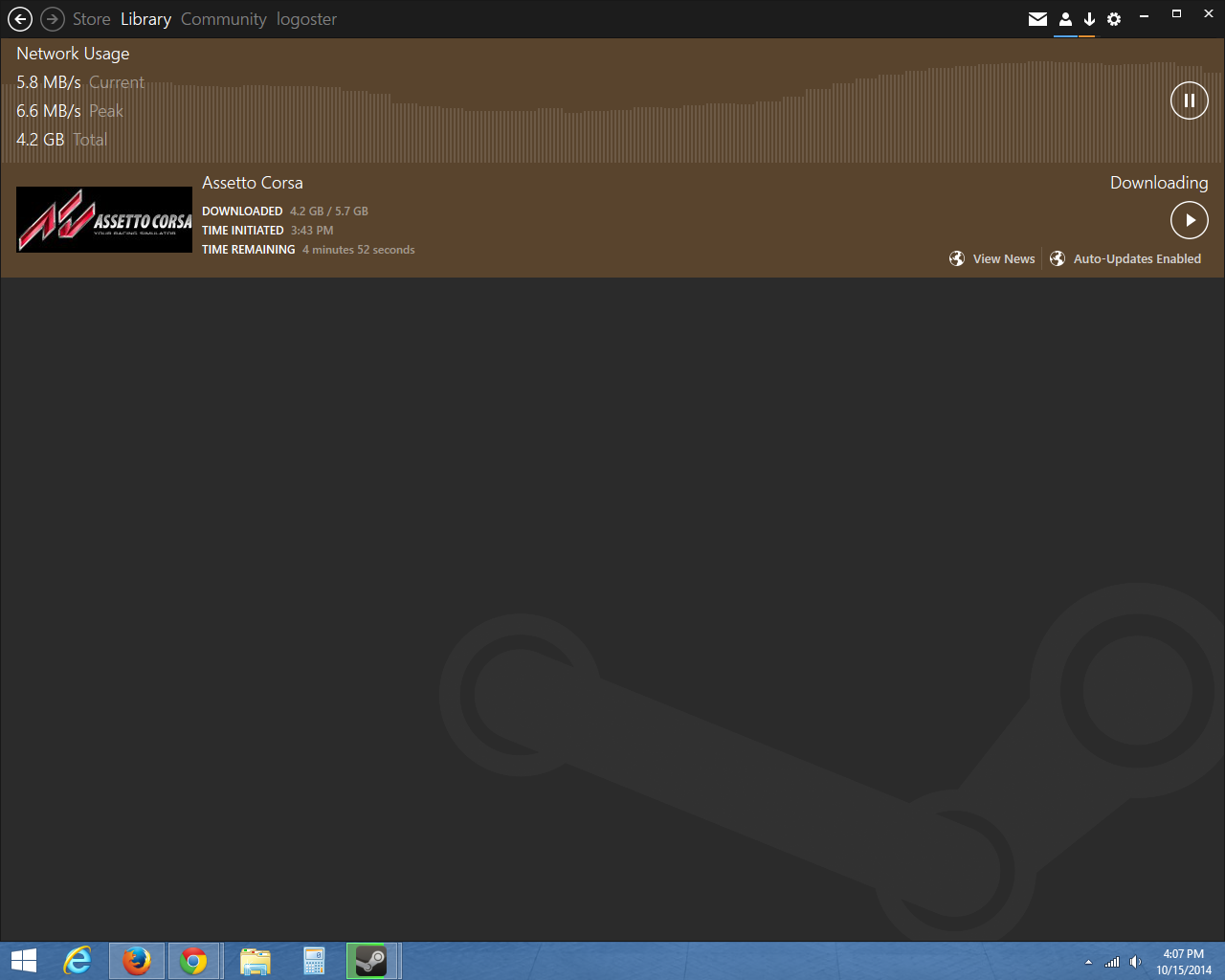Open the inbox envelope icon
The width and height of the screenshot is (1225, 980).
point(1037,19)
